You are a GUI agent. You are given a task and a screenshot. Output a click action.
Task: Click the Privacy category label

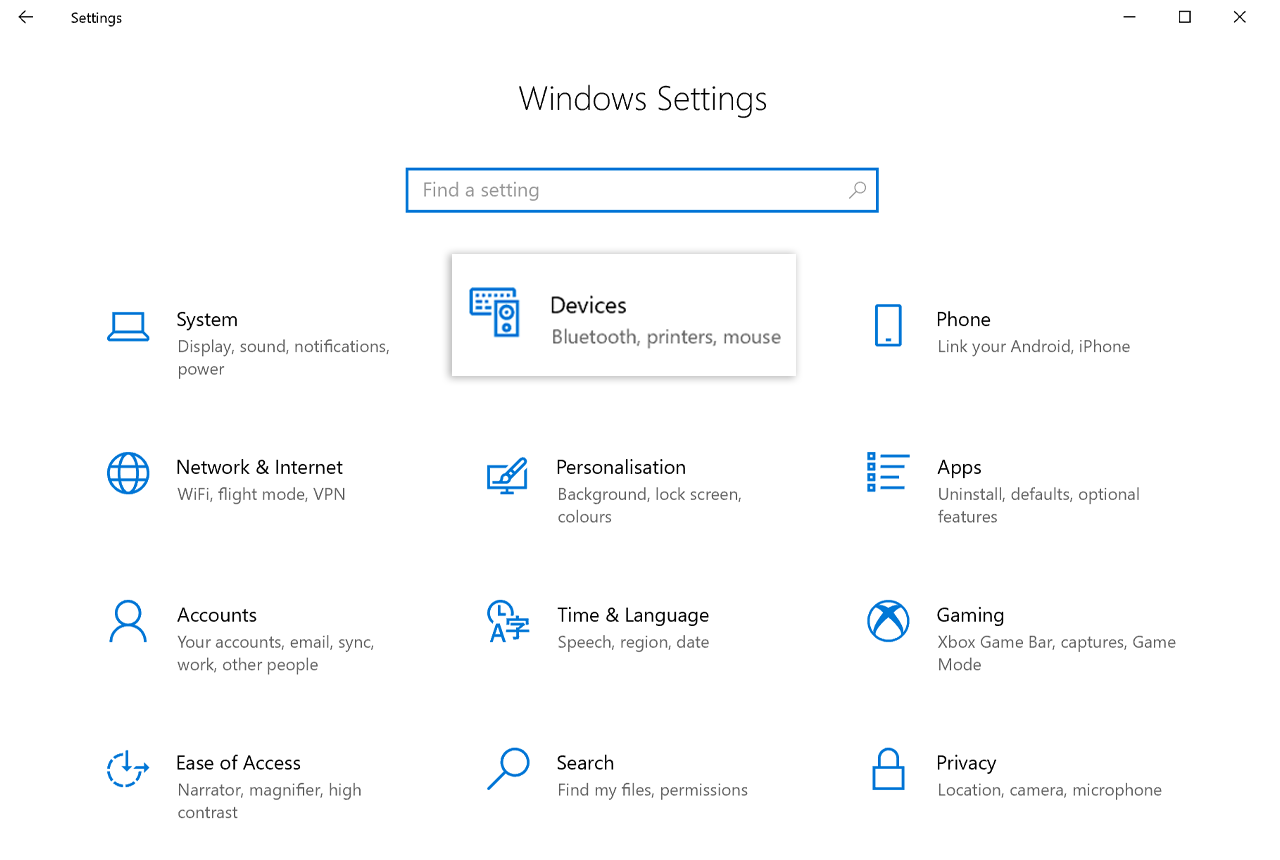point(966,763)
